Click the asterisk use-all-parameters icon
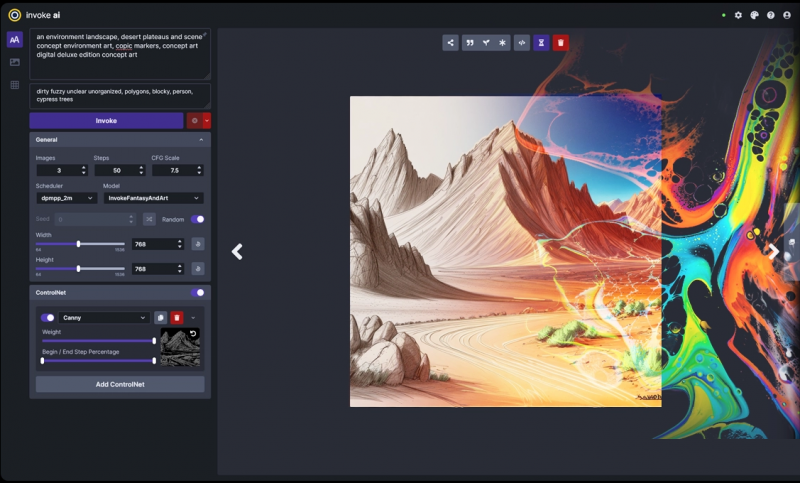This screenshot has height=483, width=800. (x=503, y=43)
